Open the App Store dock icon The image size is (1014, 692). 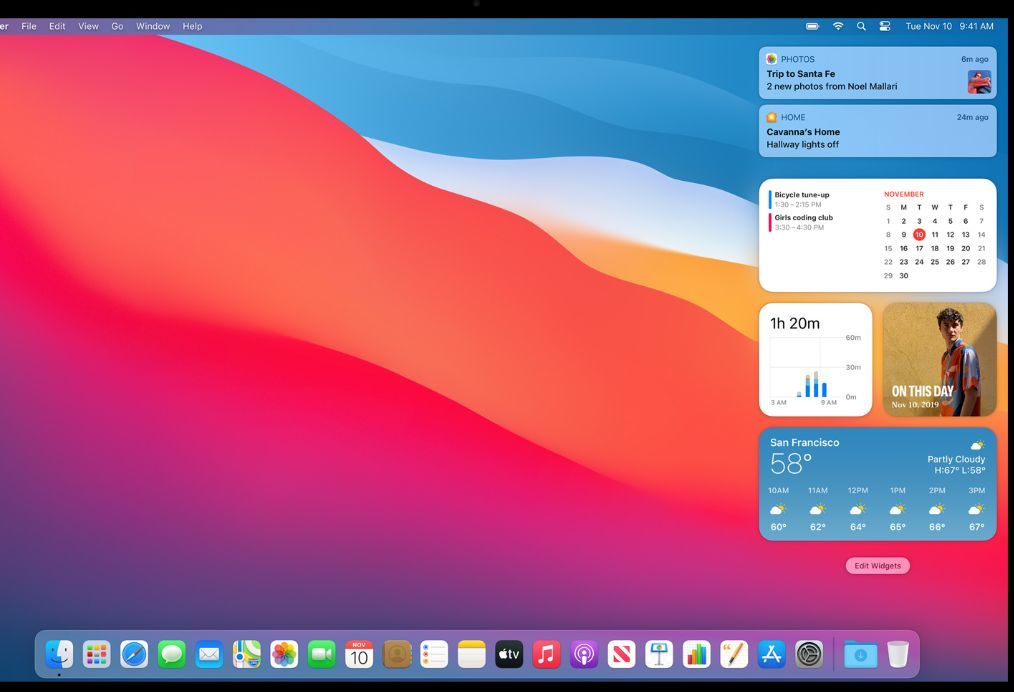[x=771, y=654]
